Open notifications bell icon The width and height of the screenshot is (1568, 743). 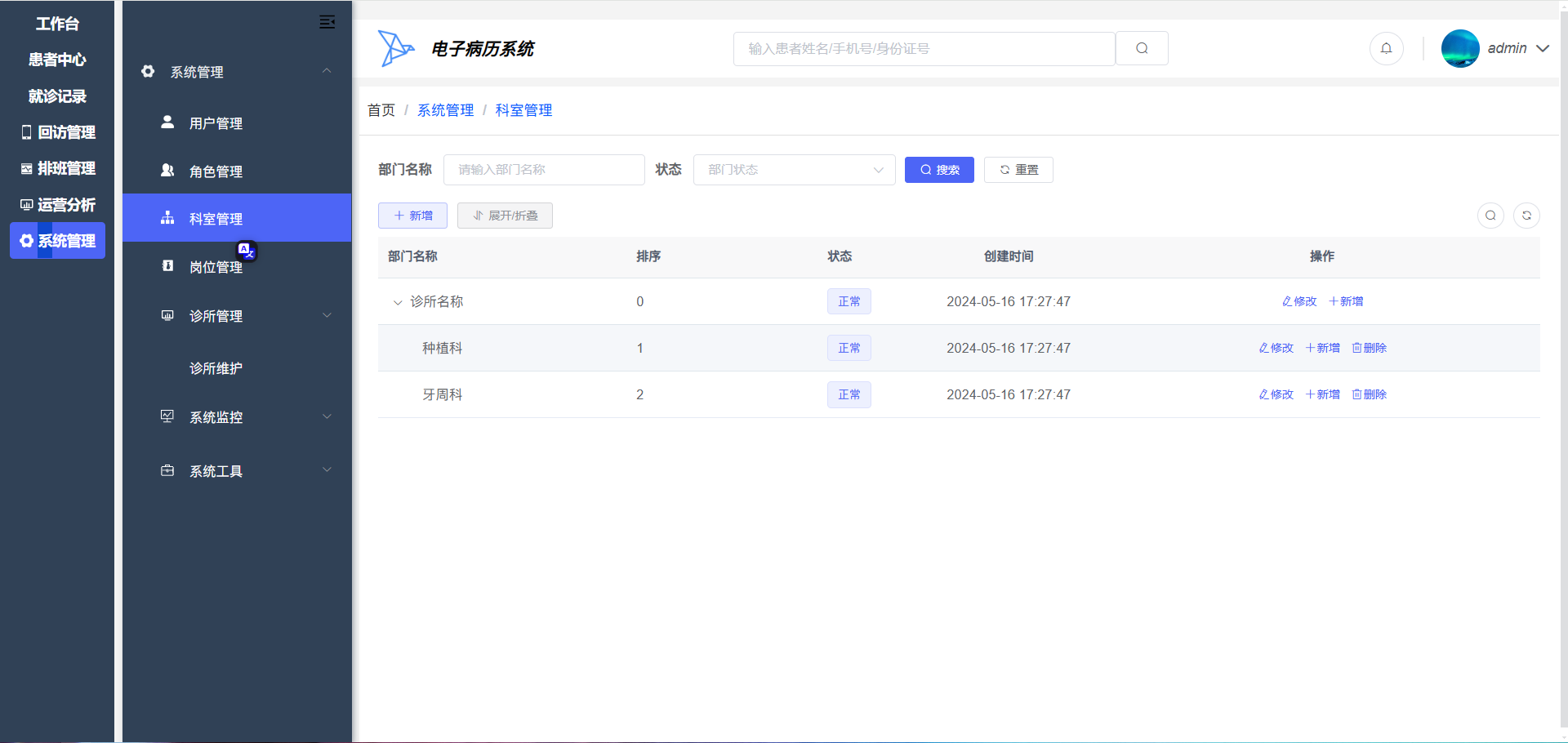point(1386,48)
